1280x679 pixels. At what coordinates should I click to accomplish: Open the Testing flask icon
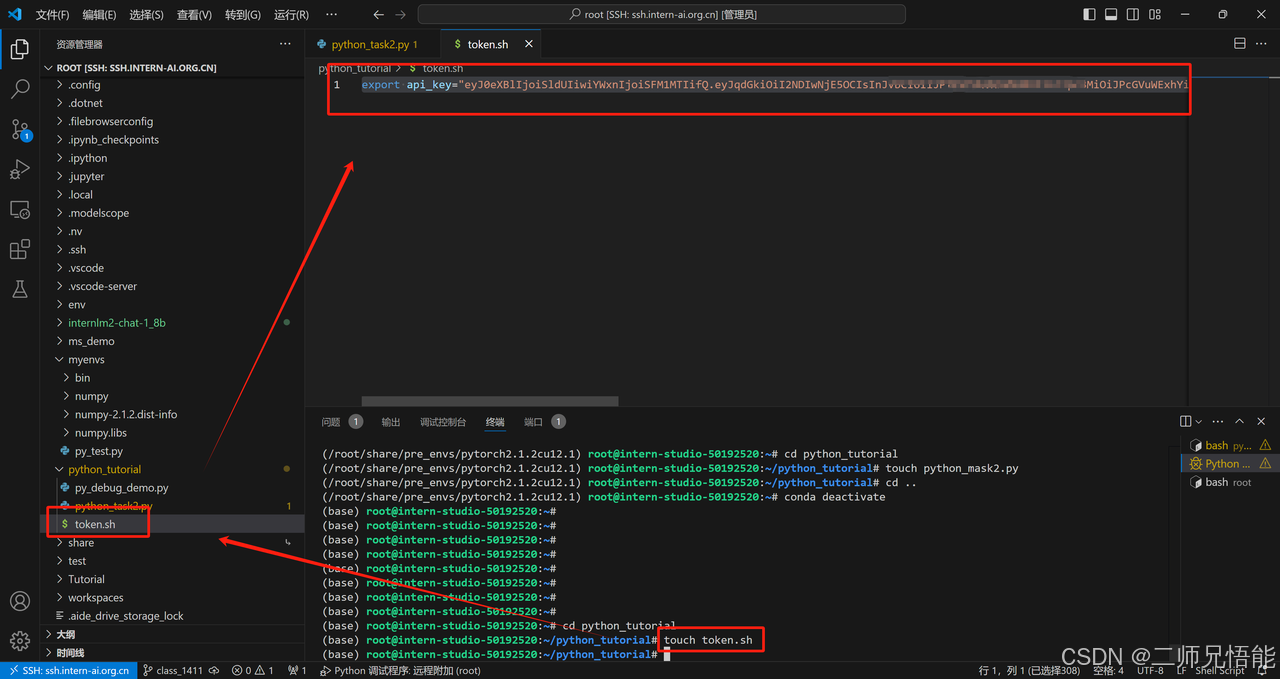coord(19,289)
